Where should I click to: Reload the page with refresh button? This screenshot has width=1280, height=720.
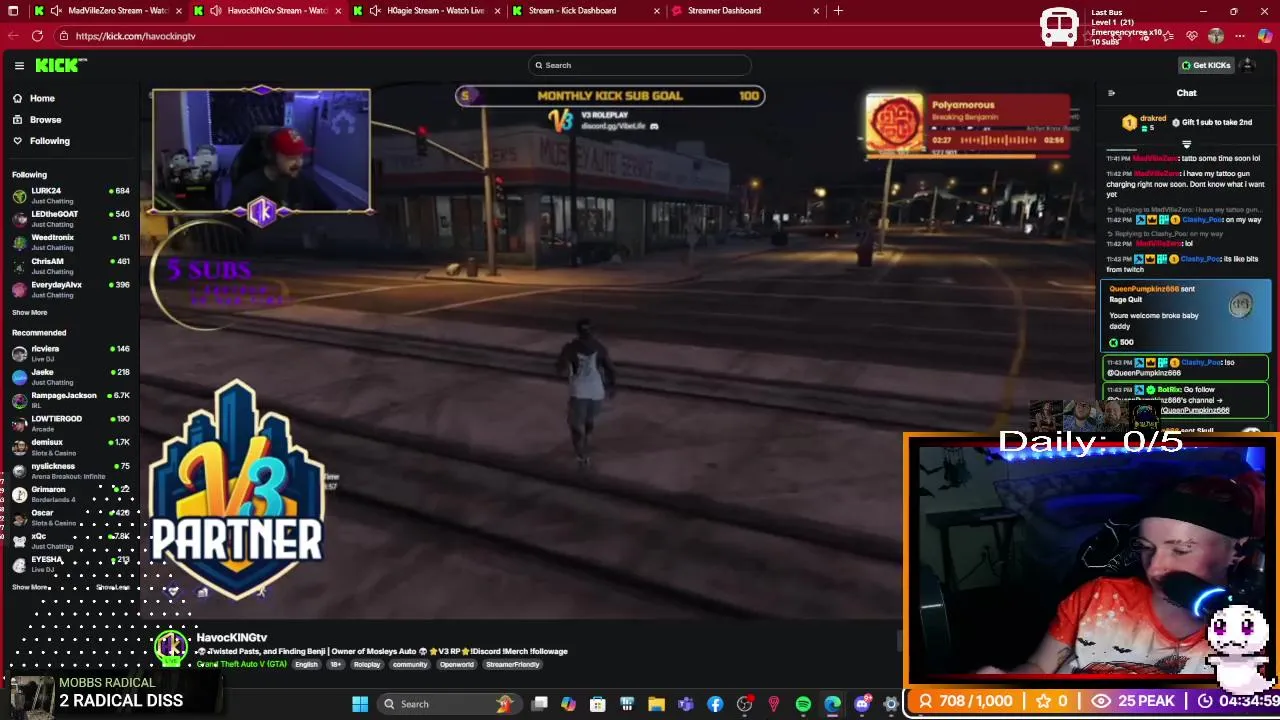(x=37, y=36)
